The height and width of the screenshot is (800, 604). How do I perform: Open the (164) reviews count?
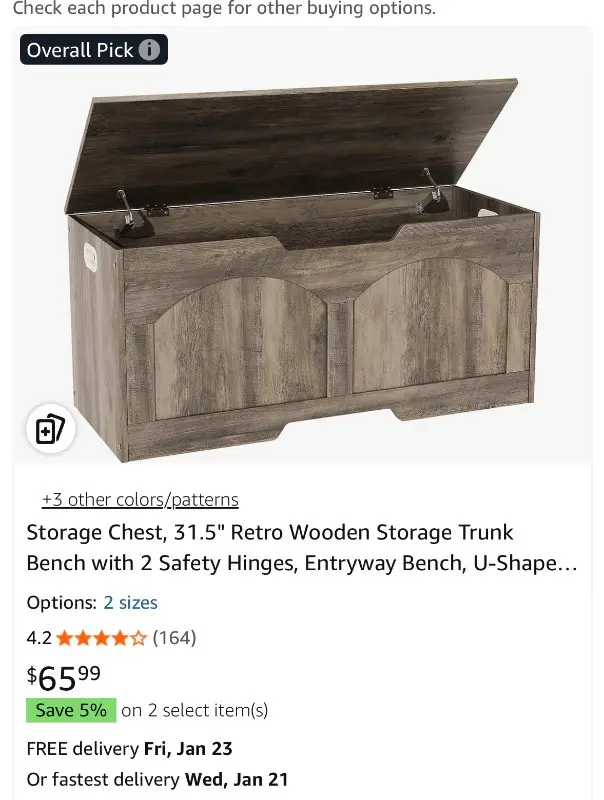pyautogui.click(x=174, y=638)
